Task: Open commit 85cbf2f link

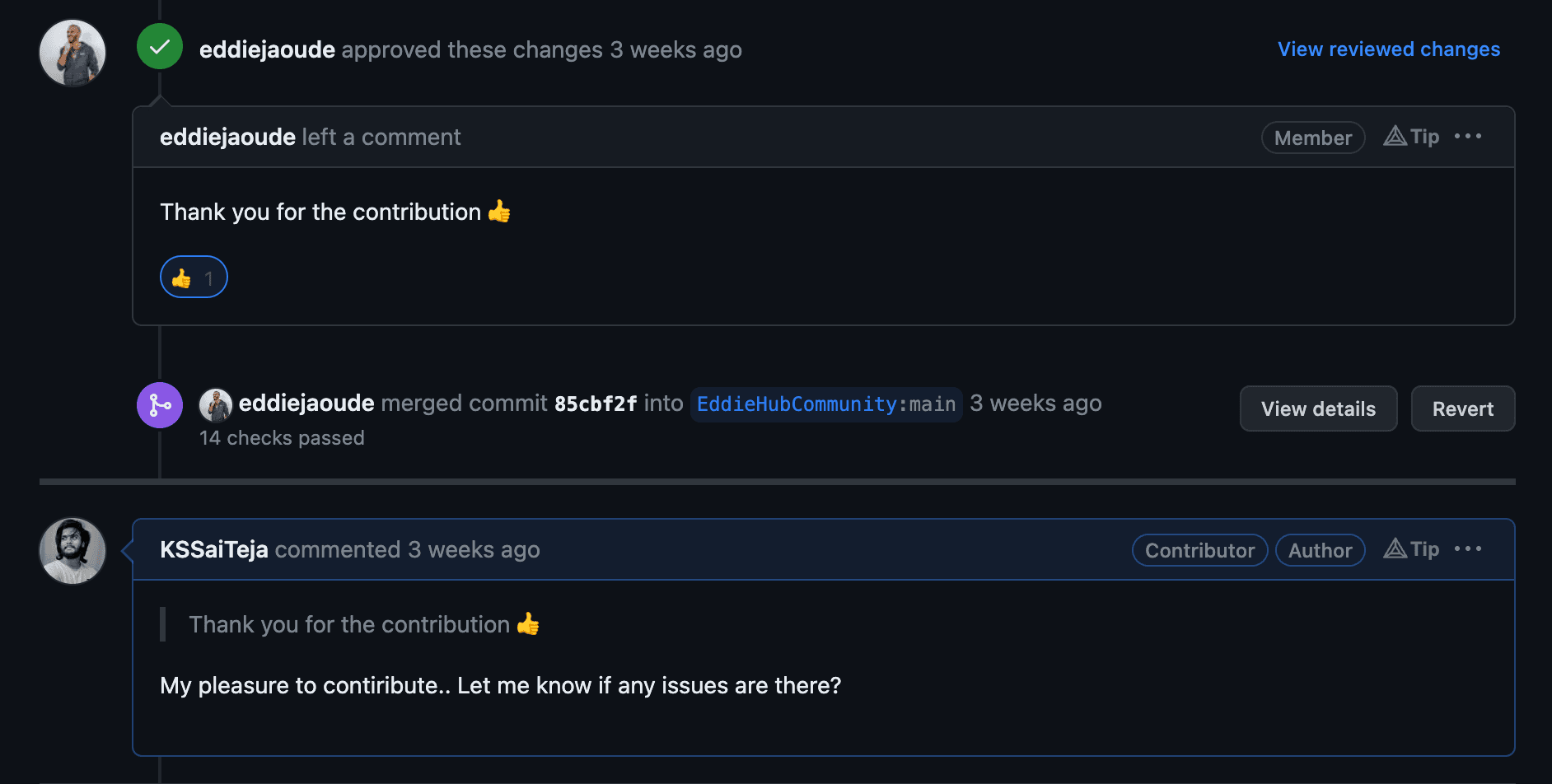Action: coord(596,404)
